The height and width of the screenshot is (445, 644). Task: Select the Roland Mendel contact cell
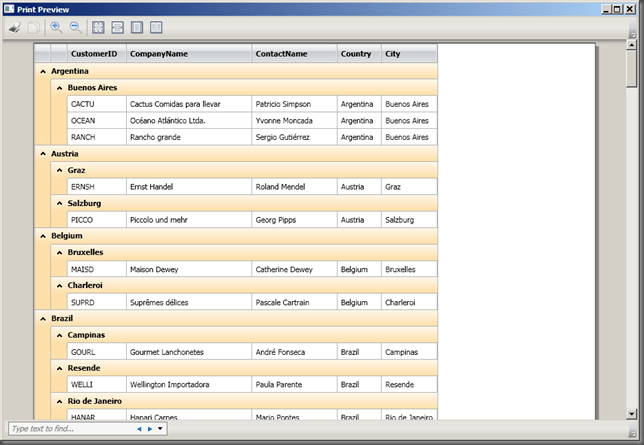[294, 187]
